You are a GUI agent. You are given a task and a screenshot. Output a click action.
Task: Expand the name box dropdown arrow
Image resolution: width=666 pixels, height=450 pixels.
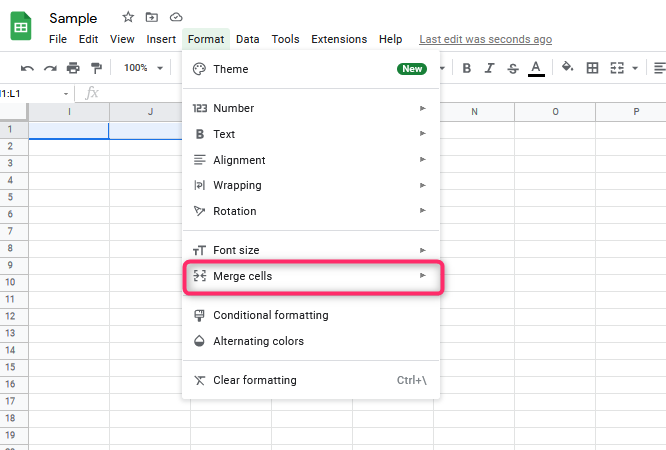coord(66,94)
